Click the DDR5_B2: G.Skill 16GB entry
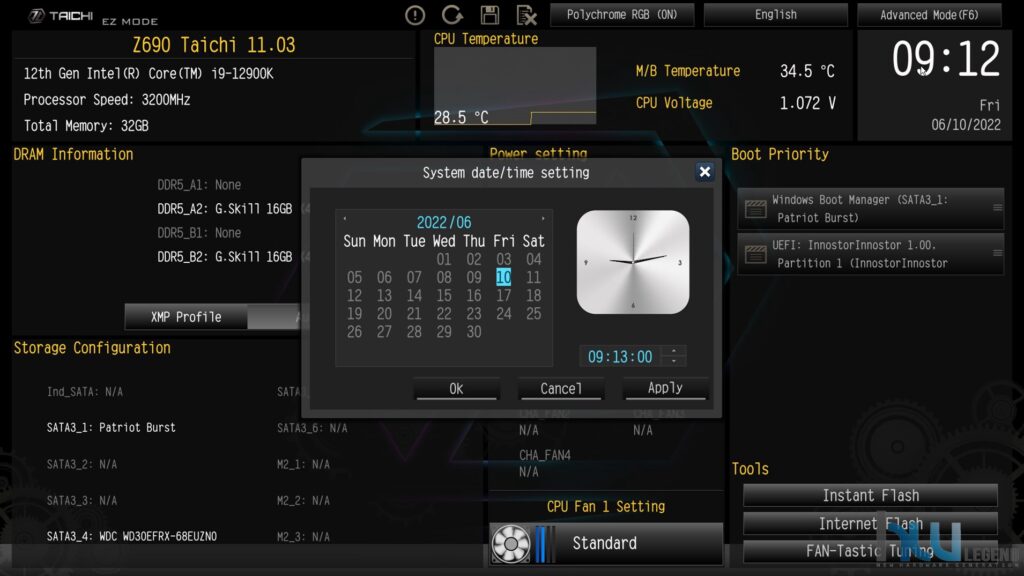The height and width of the screenshot is (576, 1024). (225, 257)
